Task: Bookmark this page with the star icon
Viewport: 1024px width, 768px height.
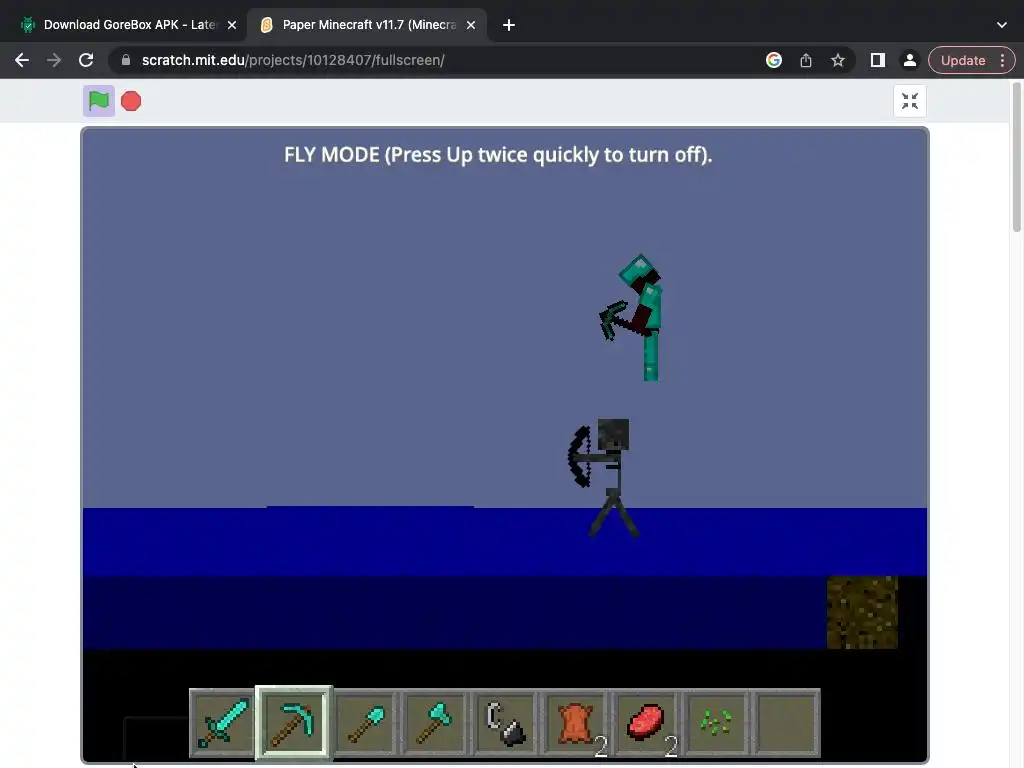Action: pyautogui.click(x=838, y=60)
